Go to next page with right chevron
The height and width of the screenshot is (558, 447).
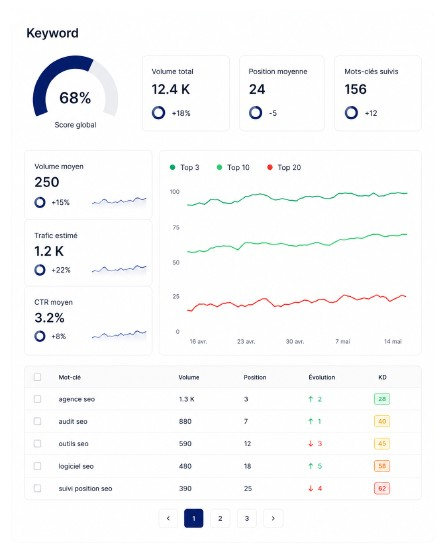point(273,518)
